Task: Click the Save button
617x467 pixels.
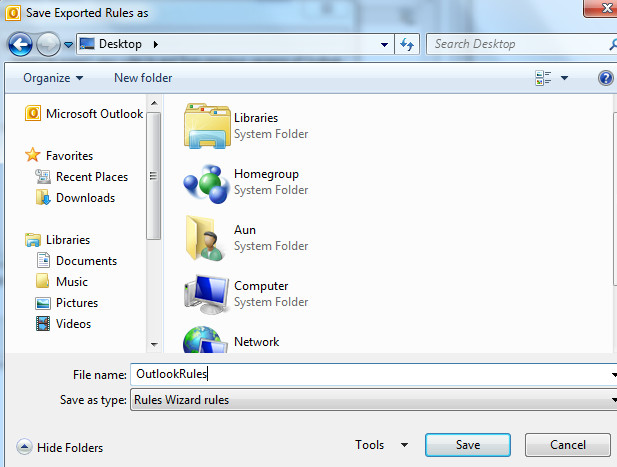Action: point(467,445)
